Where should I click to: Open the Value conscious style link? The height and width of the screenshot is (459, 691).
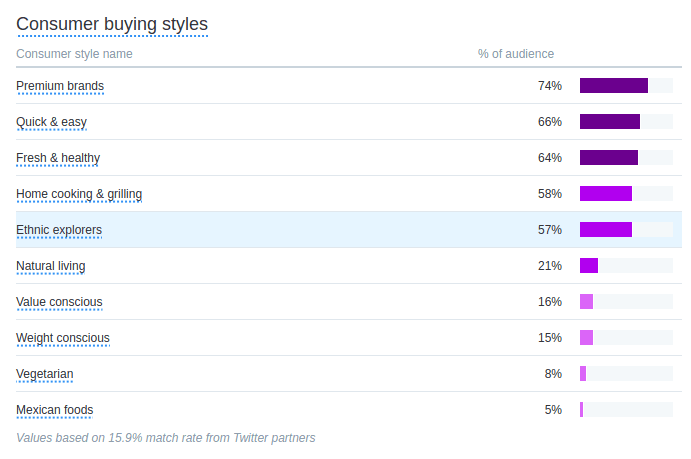click(59, 302)
